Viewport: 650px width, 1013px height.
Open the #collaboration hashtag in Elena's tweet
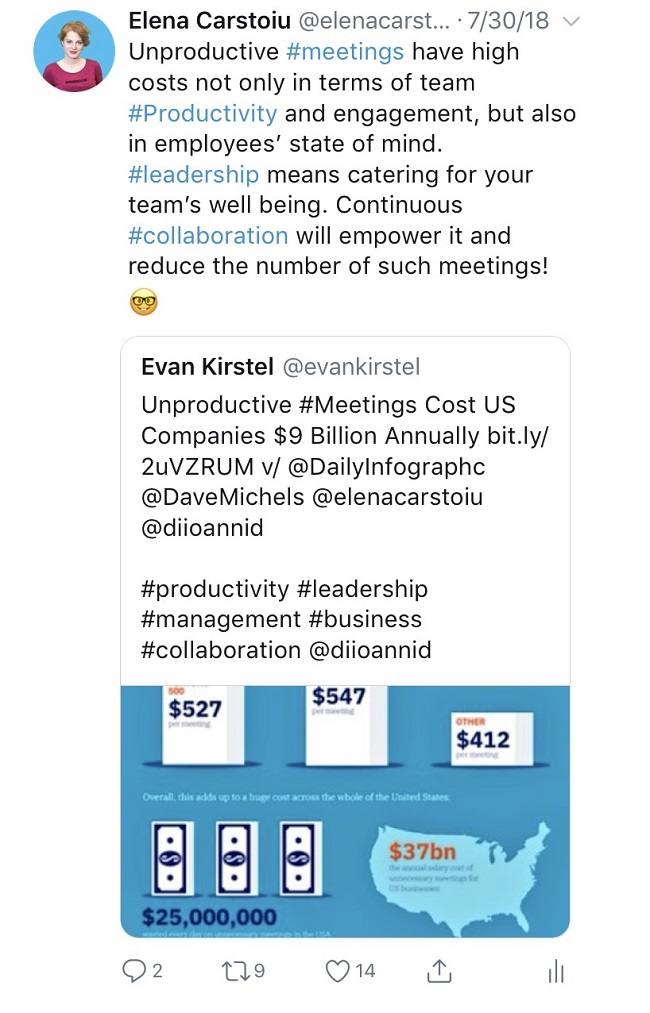(x=208, y=236)
